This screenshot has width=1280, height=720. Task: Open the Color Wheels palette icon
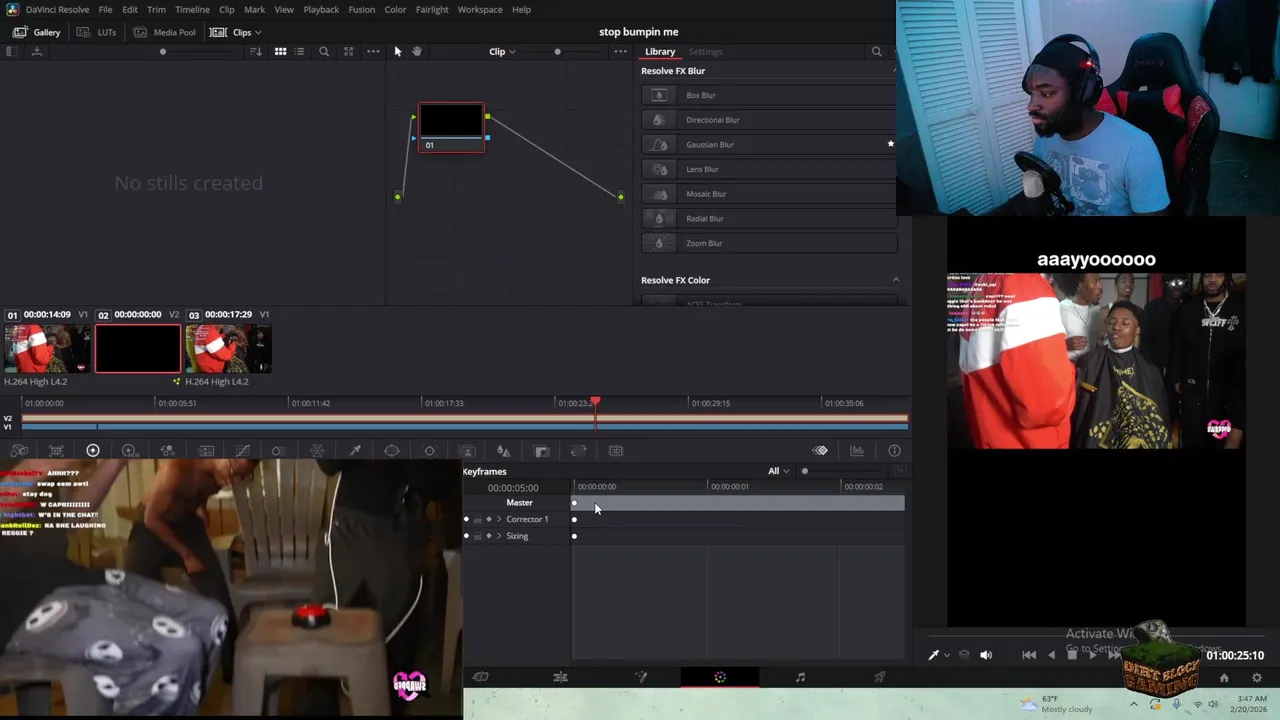click(x=93, y=451)
